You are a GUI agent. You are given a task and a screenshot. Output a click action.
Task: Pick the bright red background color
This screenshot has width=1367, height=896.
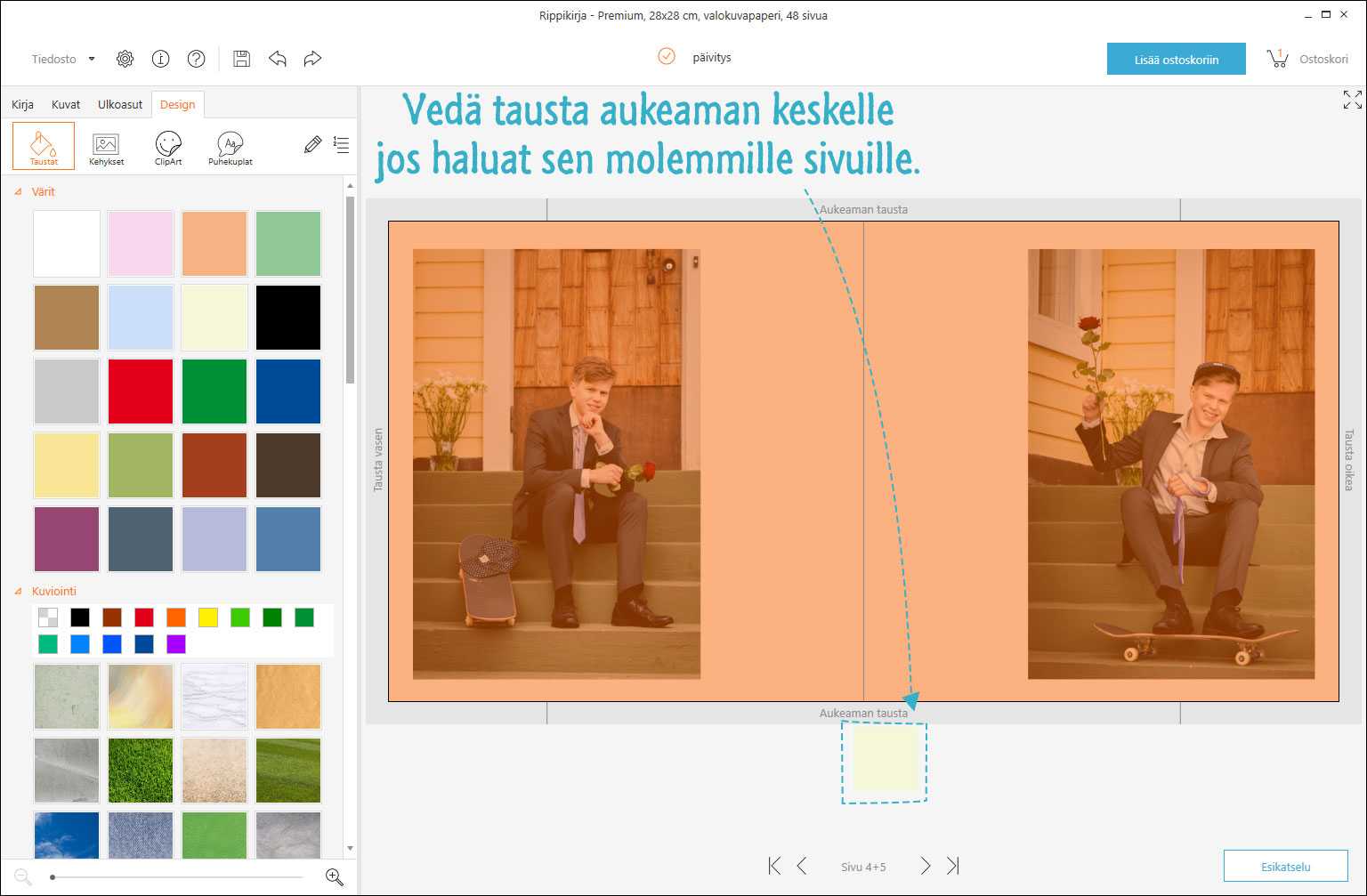click(x=141, y=391)
